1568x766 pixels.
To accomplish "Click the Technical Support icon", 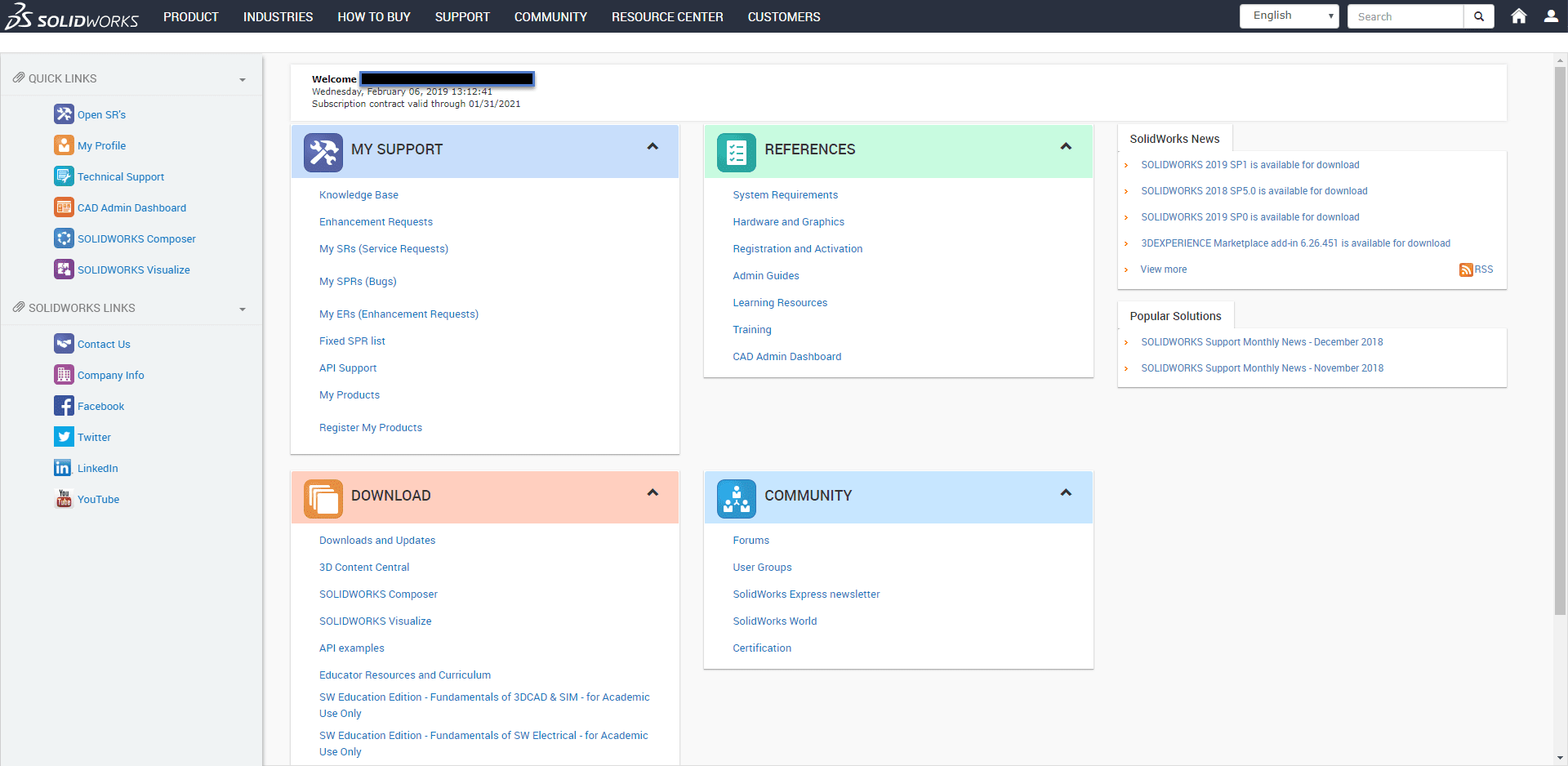I will 64,176.
